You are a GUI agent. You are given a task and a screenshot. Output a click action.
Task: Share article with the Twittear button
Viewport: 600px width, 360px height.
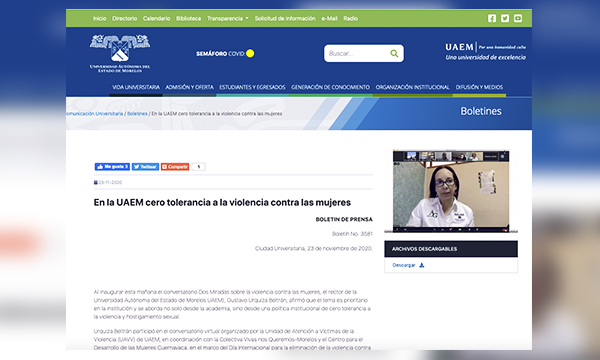[145, 167]
